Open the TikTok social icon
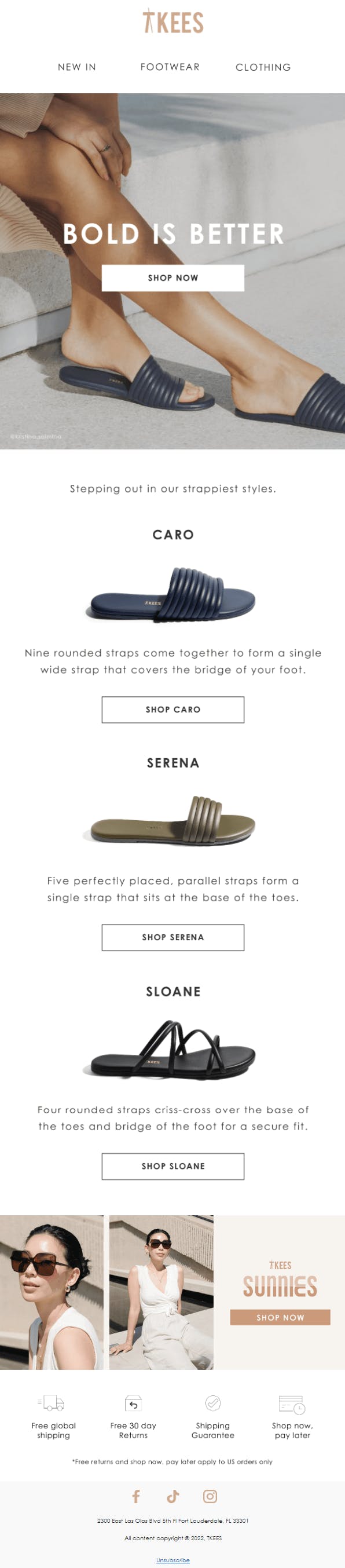The height and width of the screenshot is (1568, 345). (173, 1496)
